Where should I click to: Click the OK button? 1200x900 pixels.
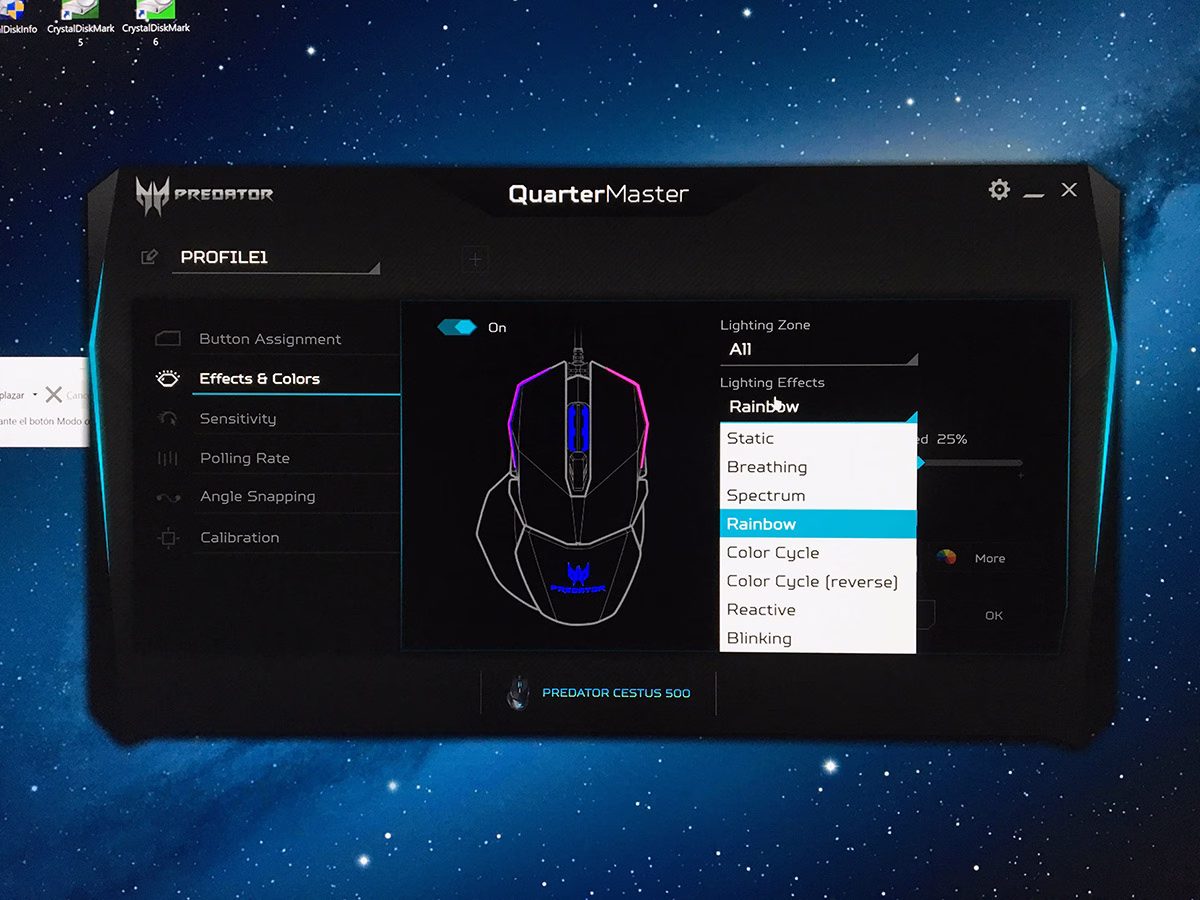tap(994, 615)
